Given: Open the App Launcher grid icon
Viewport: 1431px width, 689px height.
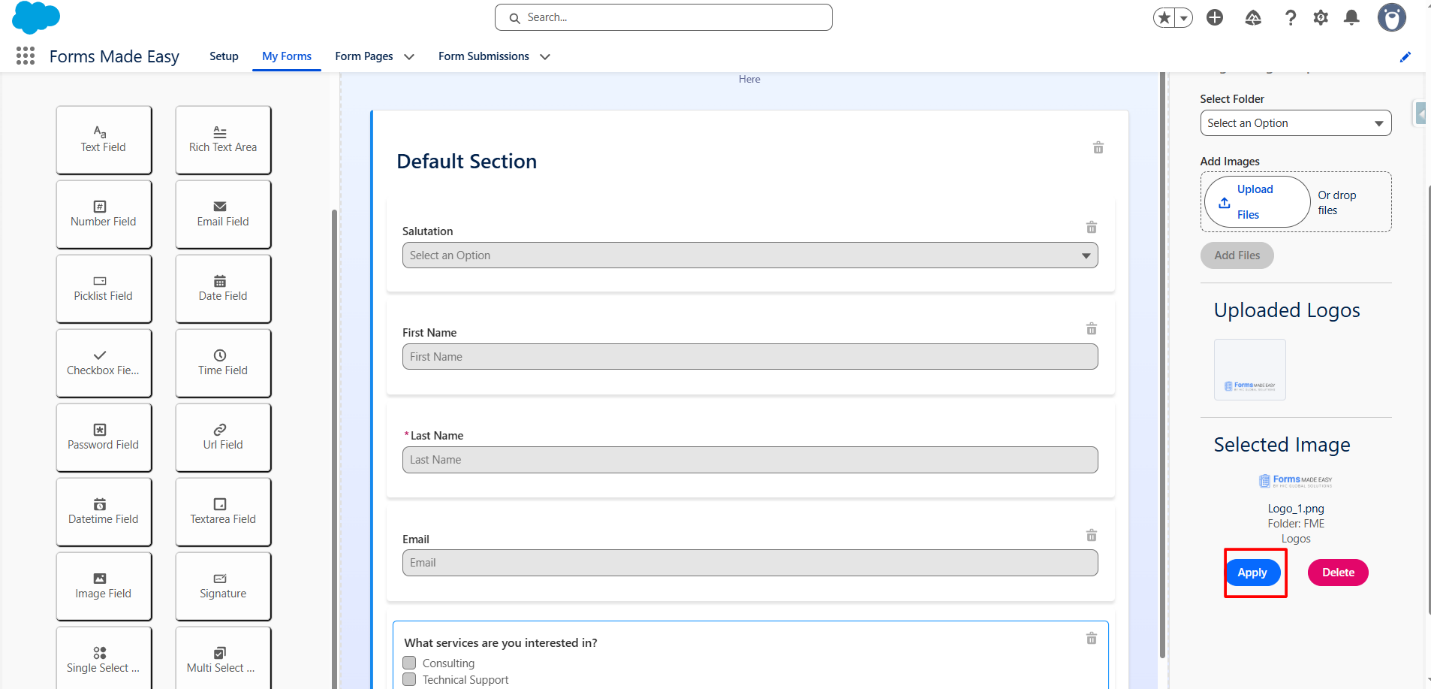Looking at the screenshot, I should (x=26, y=56).
